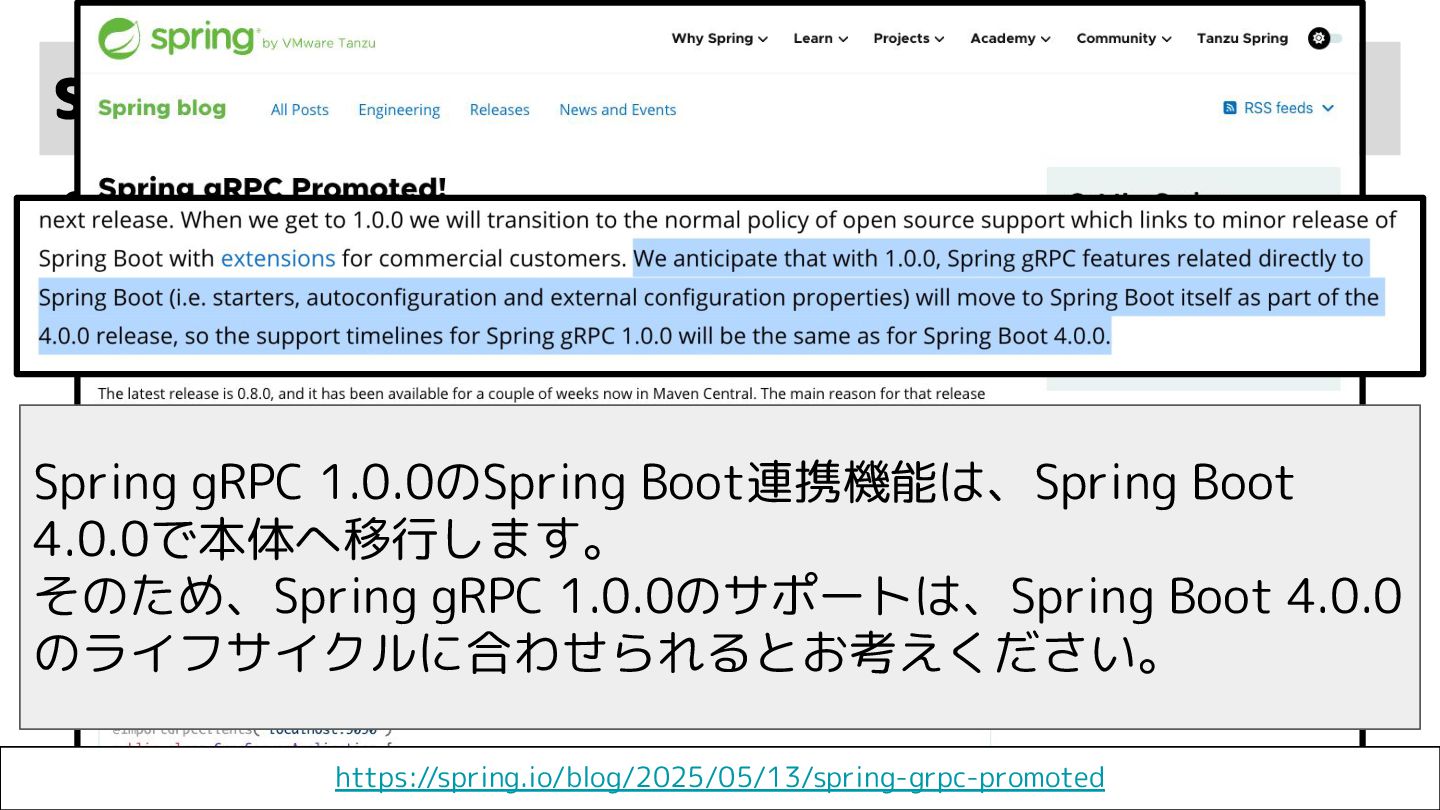View News and Events posts
1440x810 pixels.
tap(617, 110)
